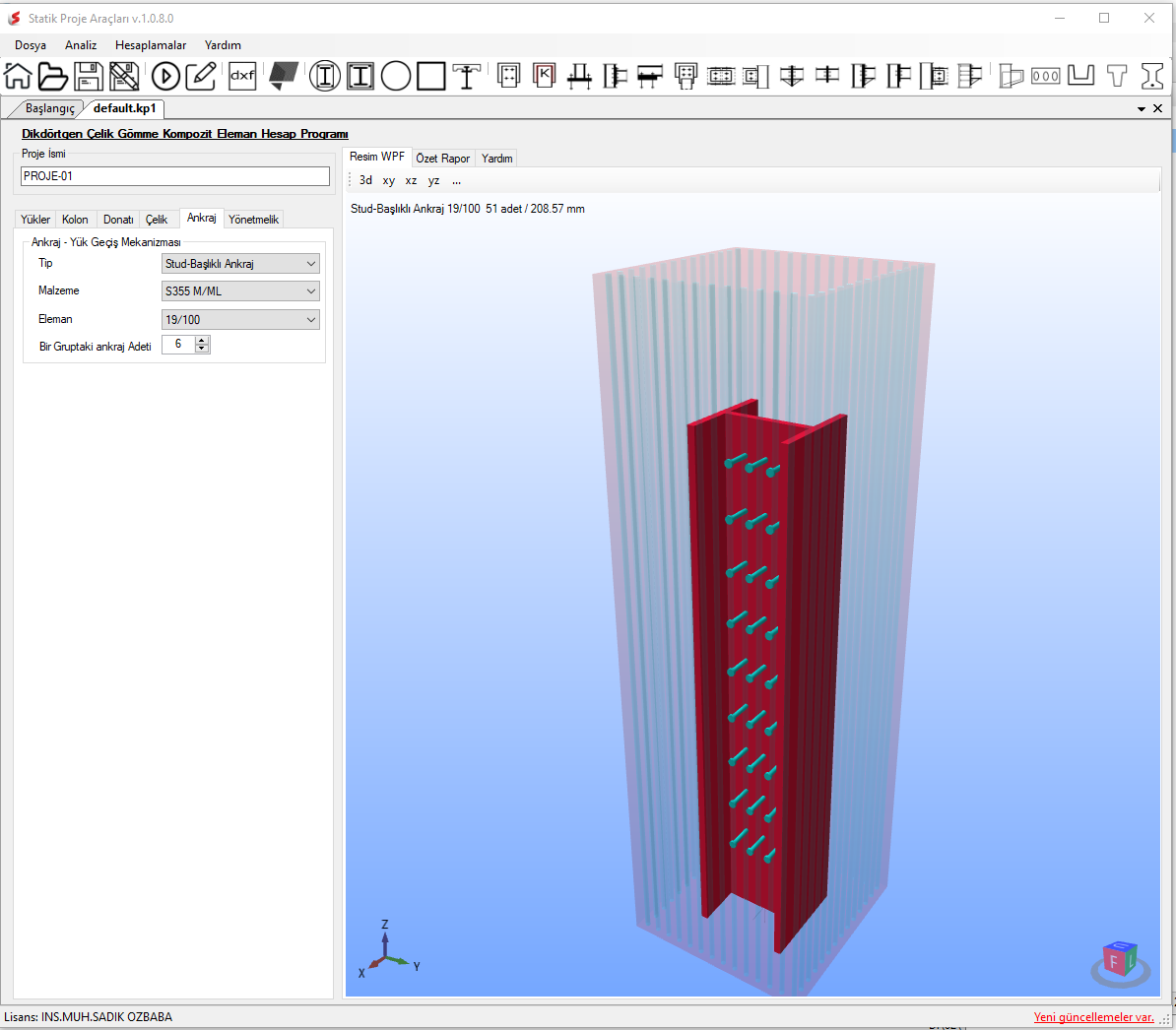This screenshot has height=1030, width=1176.
Task: Click the 3D view orientation cube
Action: click(x=1120, y=961)
